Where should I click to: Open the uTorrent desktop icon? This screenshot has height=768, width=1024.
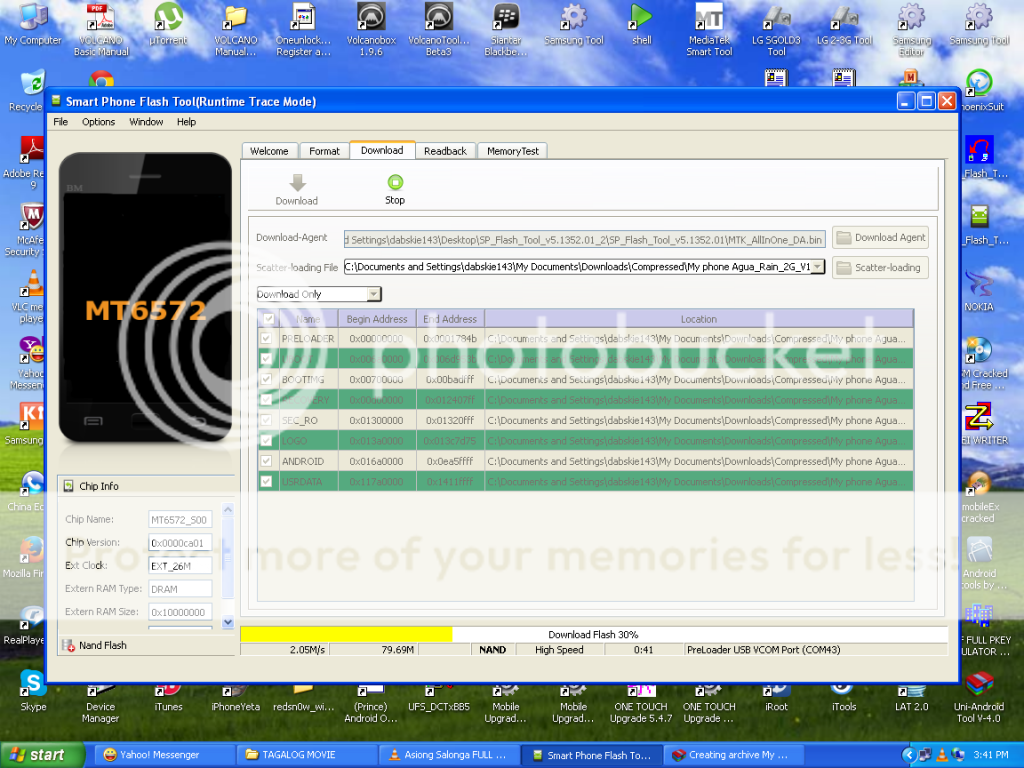point(168,17)
